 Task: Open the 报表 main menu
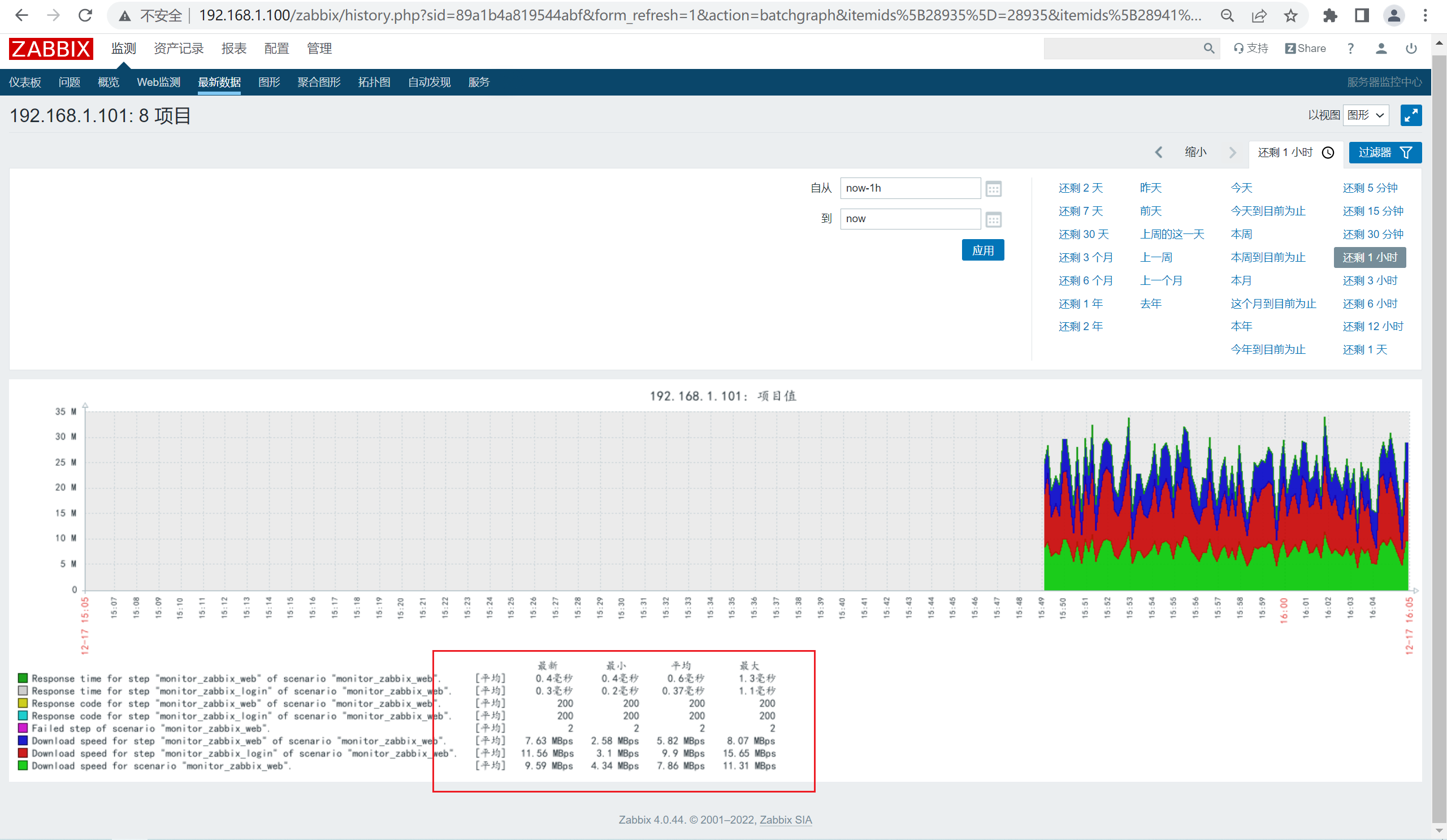pos(233,49)
